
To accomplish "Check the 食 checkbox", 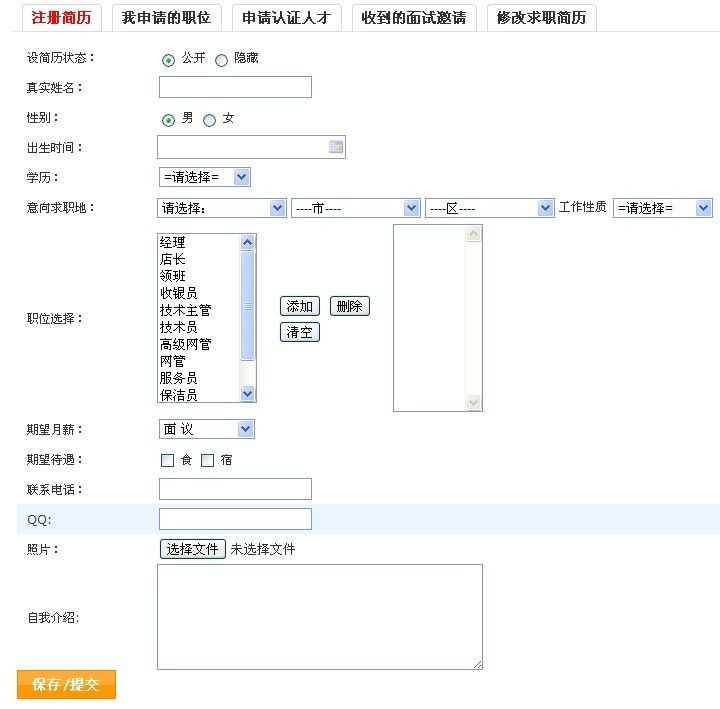I will (168, 461).
